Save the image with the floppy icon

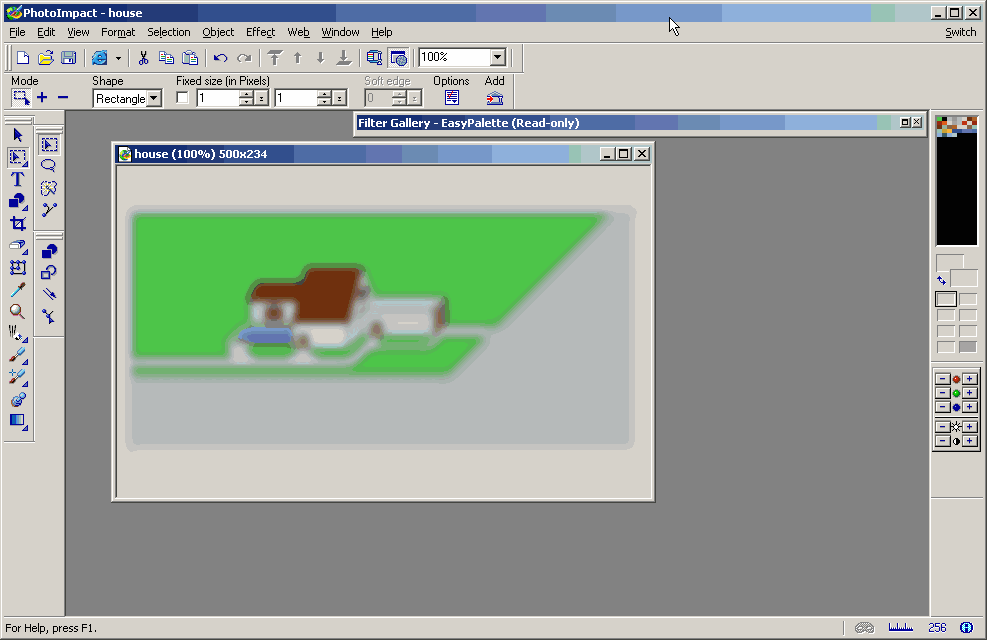point(69,58)
